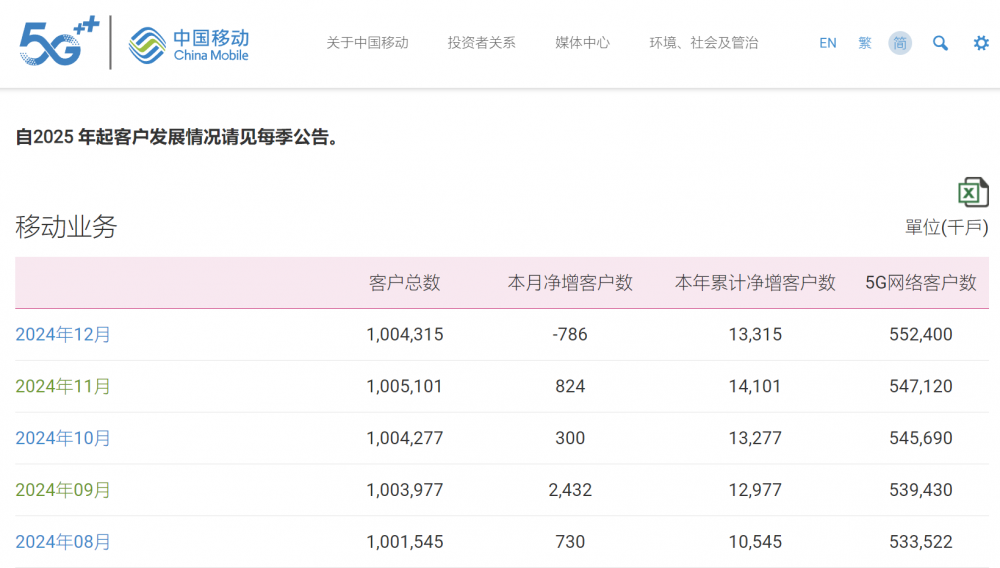Click the 本月净增客户数 column header
1000x568 pixels.
point(570,282)
